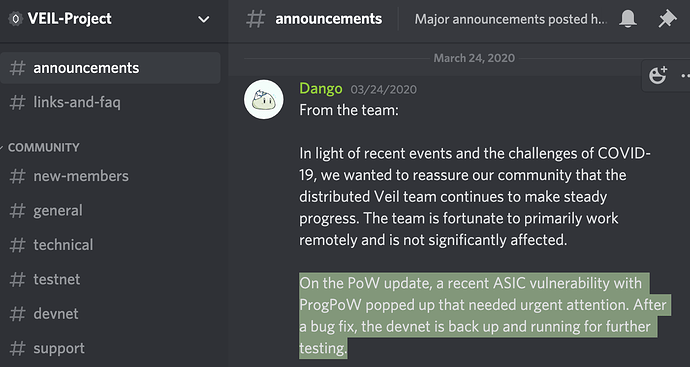Open pinned messages with pin icon
The width and height of the screenshot is (690, 367).
(x=667, y=19)
